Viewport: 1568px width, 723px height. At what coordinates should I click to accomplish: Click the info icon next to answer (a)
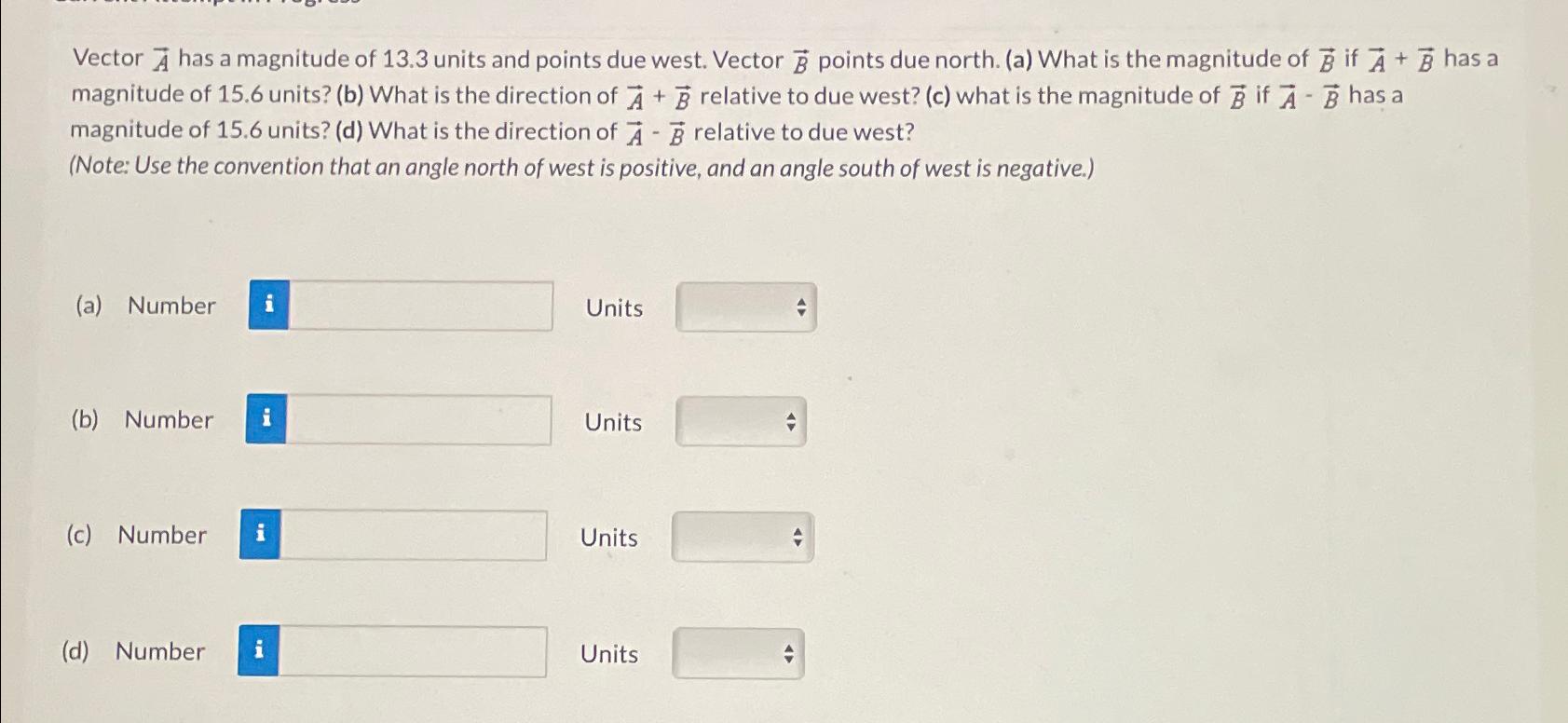(x=267, y=306)
